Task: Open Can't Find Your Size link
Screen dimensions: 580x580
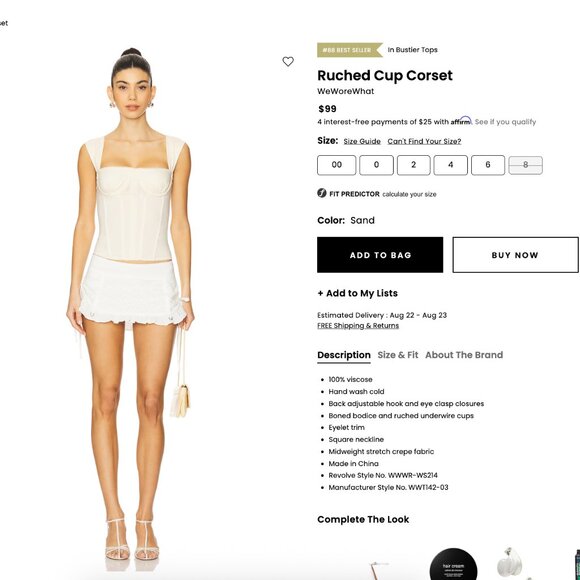Action: coord(424,141)
